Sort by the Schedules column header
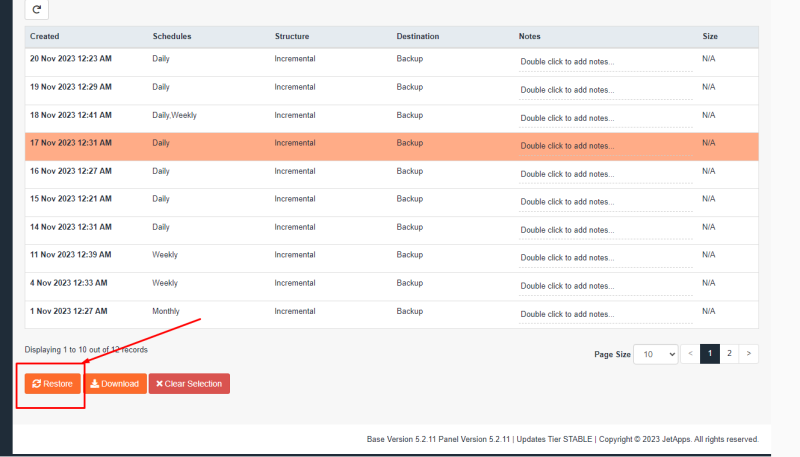Viewport: 800px width, 457px height. click(172, 36)
